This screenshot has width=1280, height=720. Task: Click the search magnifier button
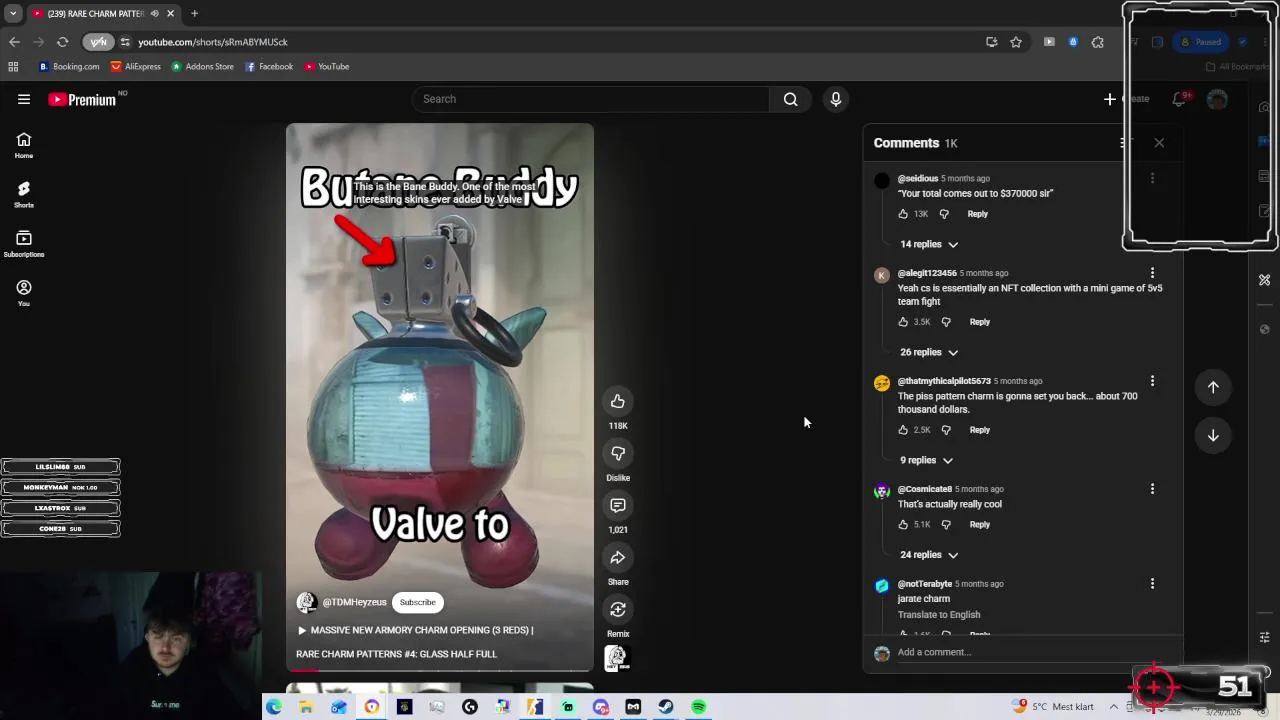pyautogui.click(x=790, y=99)
